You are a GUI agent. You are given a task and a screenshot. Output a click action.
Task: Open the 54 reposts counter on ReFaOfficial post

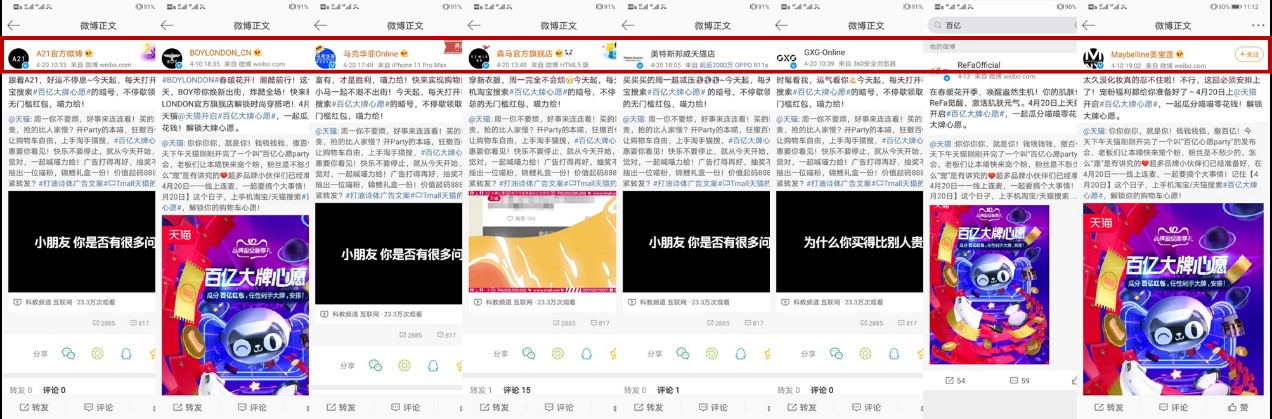click(955, 381)
